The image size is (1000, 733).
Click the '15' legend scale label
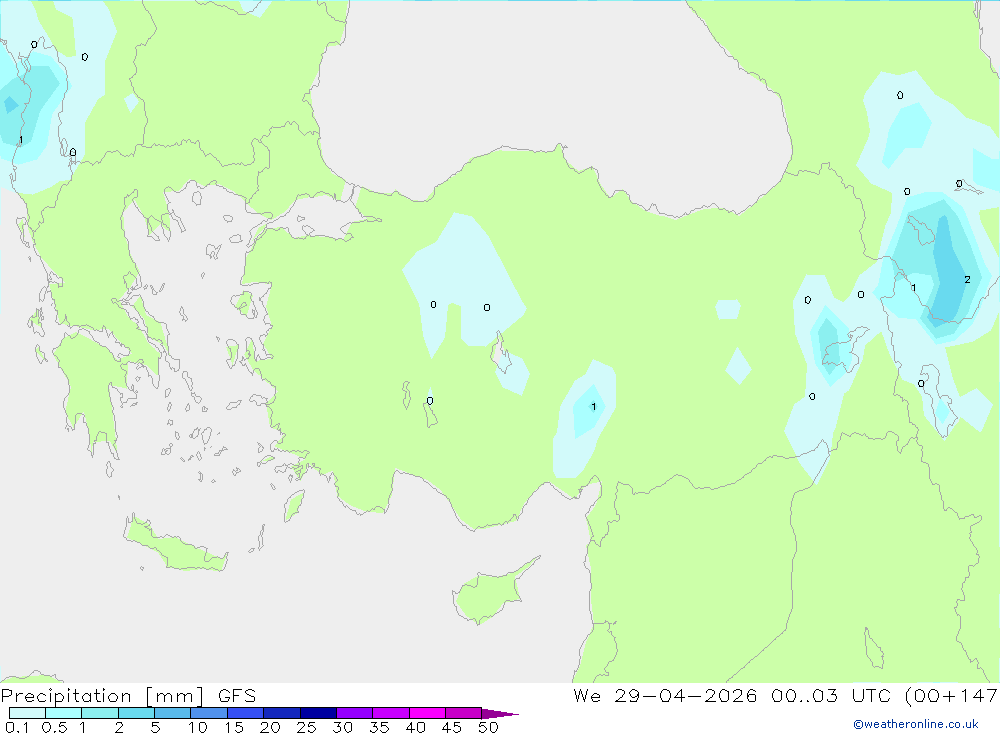(x=234, y=727)
